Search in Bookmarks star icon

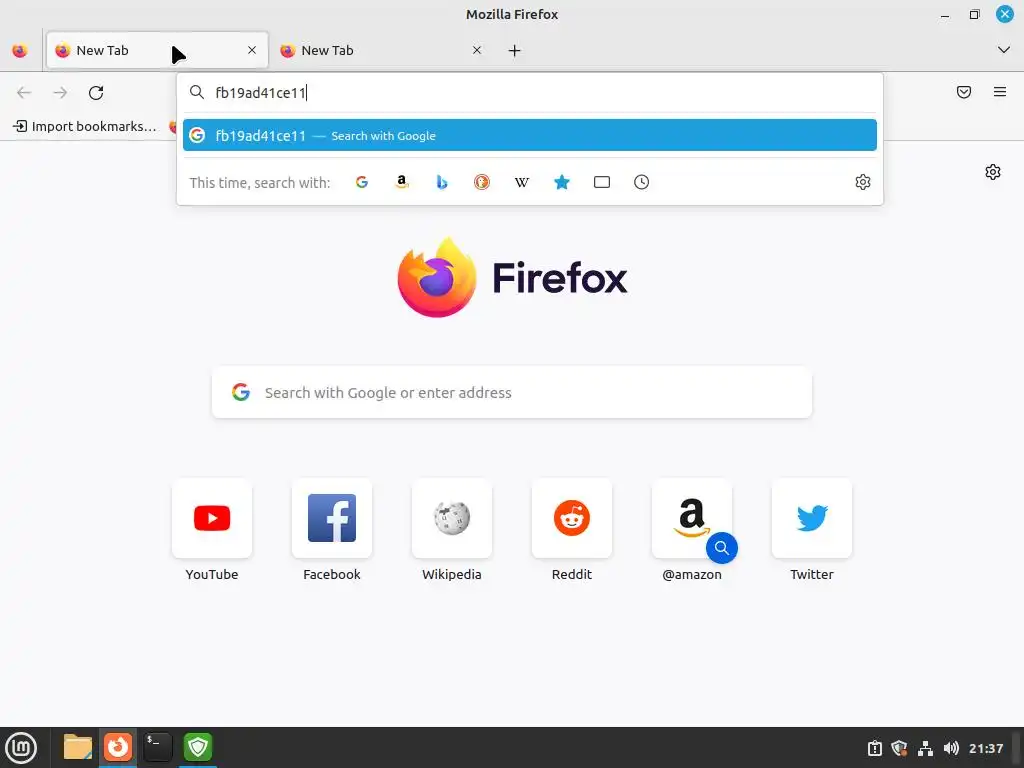[562, 182]
